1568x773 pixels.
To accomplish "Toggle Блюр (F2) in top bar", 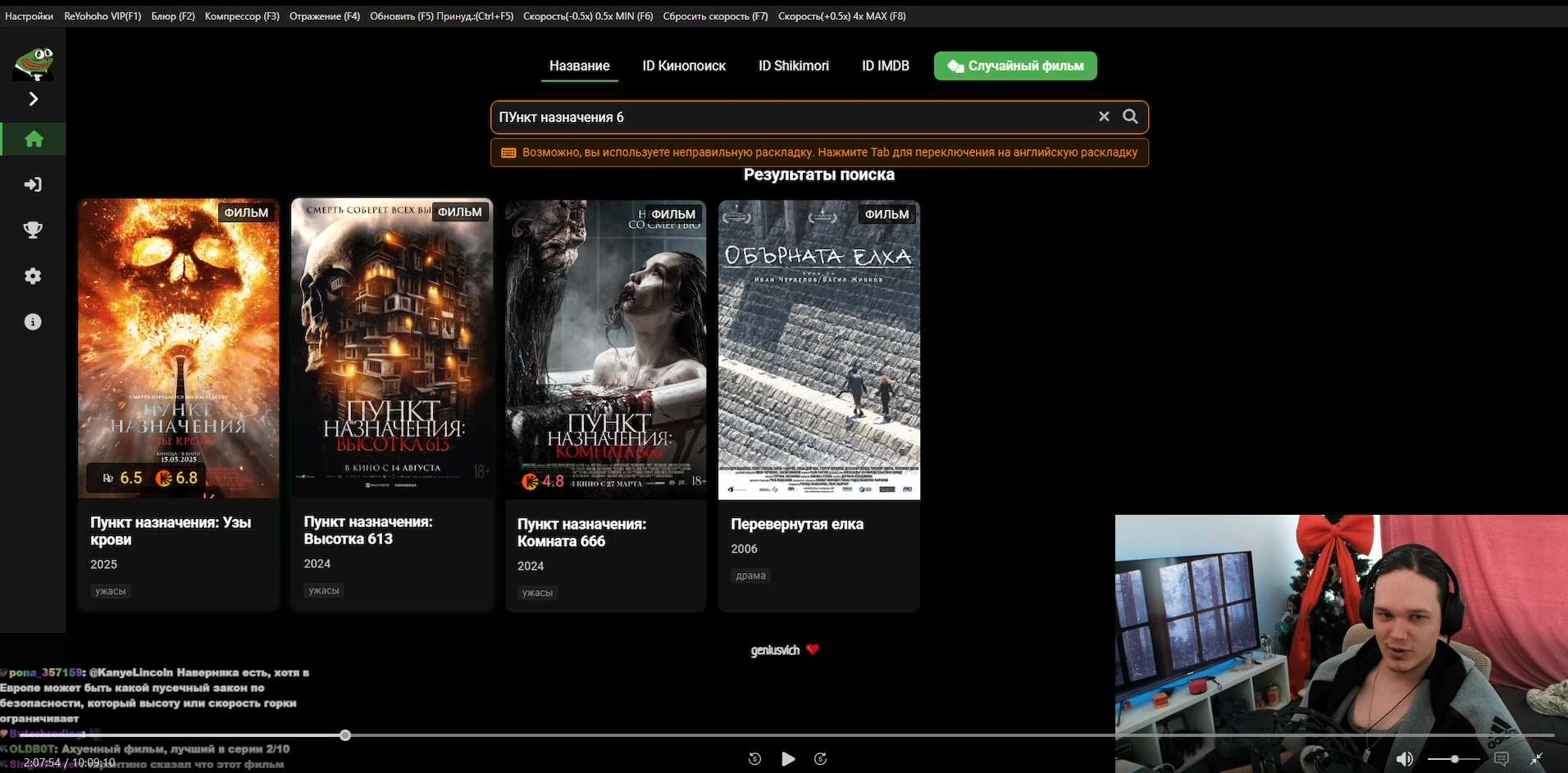I will point(173,16).
